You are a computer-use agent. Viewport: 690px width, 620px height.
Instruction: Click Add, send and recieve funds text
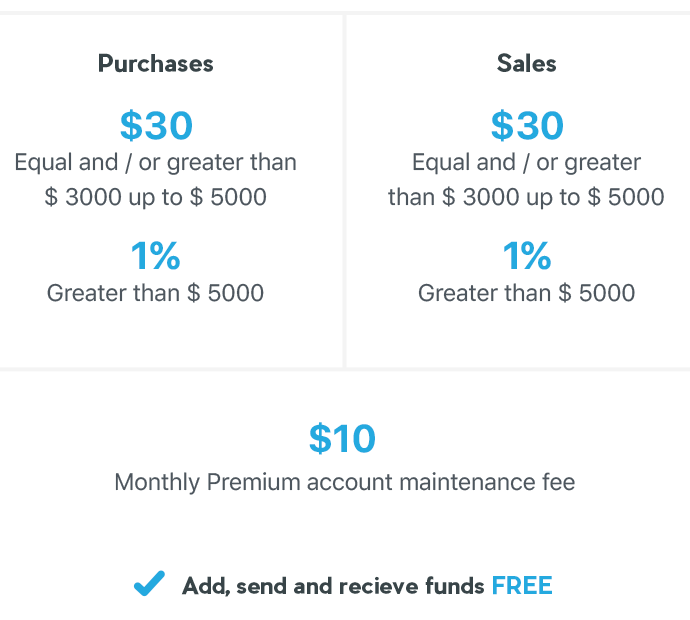coord(333,586)
